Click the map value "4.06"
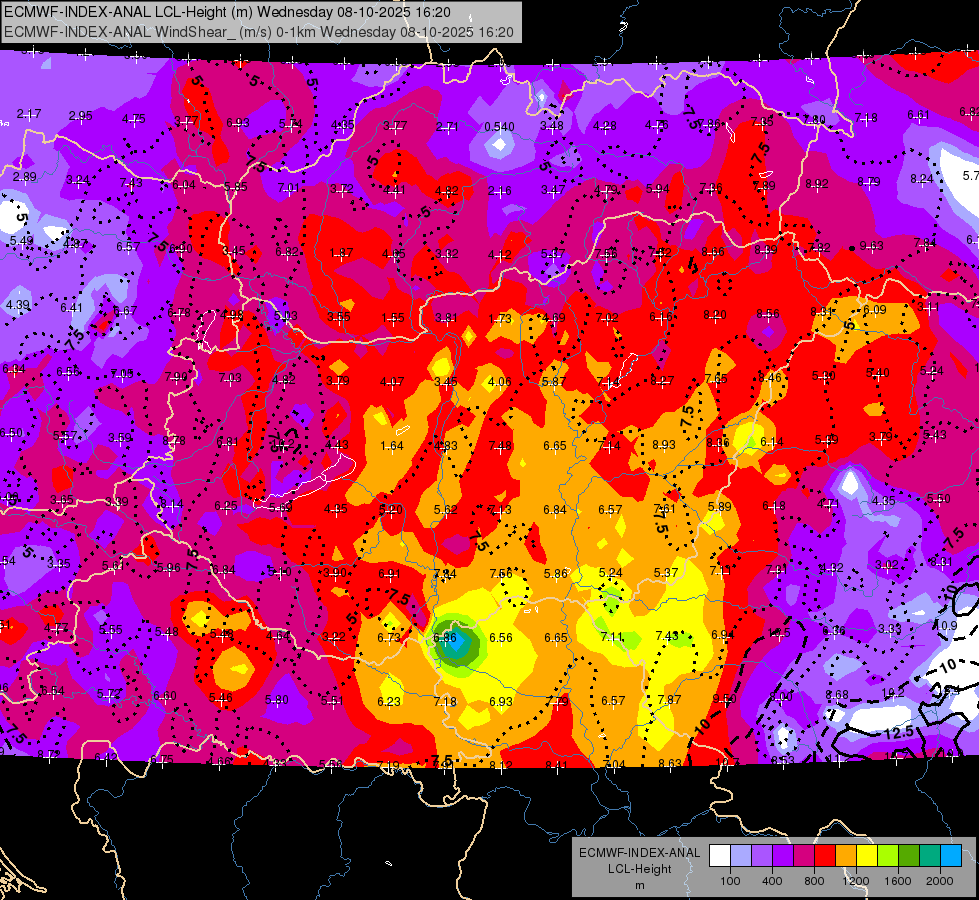 pos(499,381)
